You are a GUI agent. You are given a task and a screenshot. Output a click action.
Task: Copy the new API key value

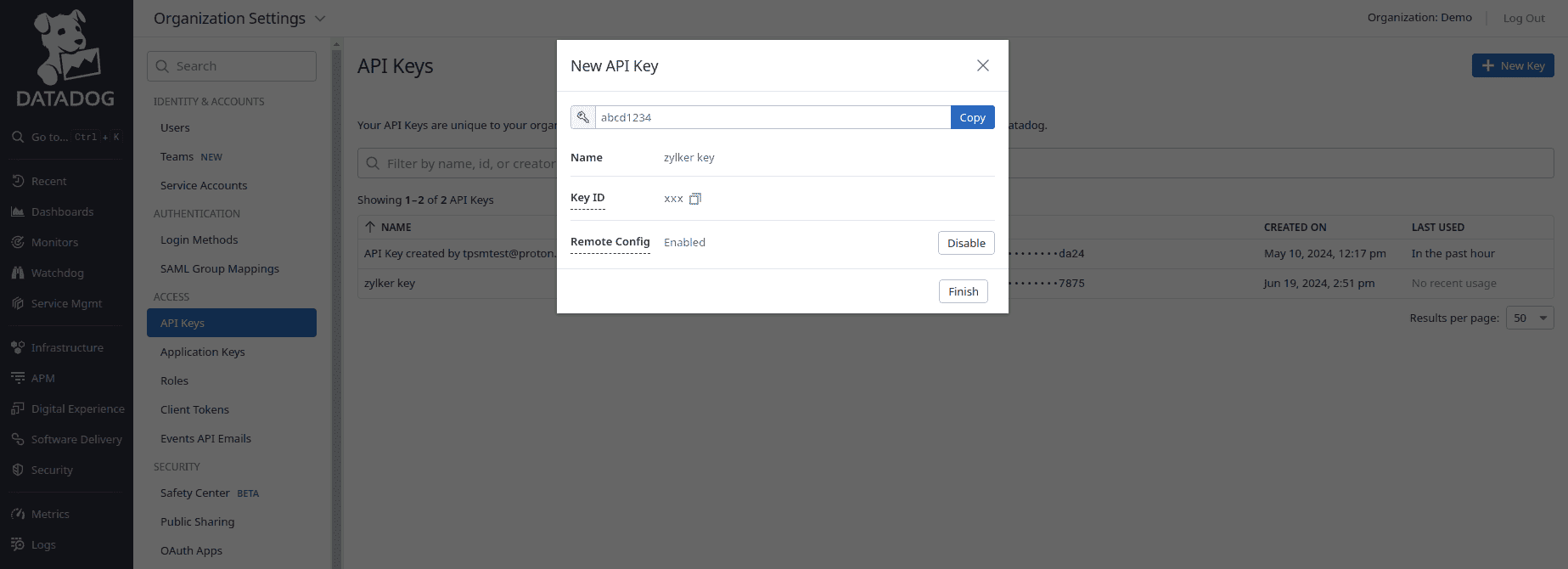point(972,117)
